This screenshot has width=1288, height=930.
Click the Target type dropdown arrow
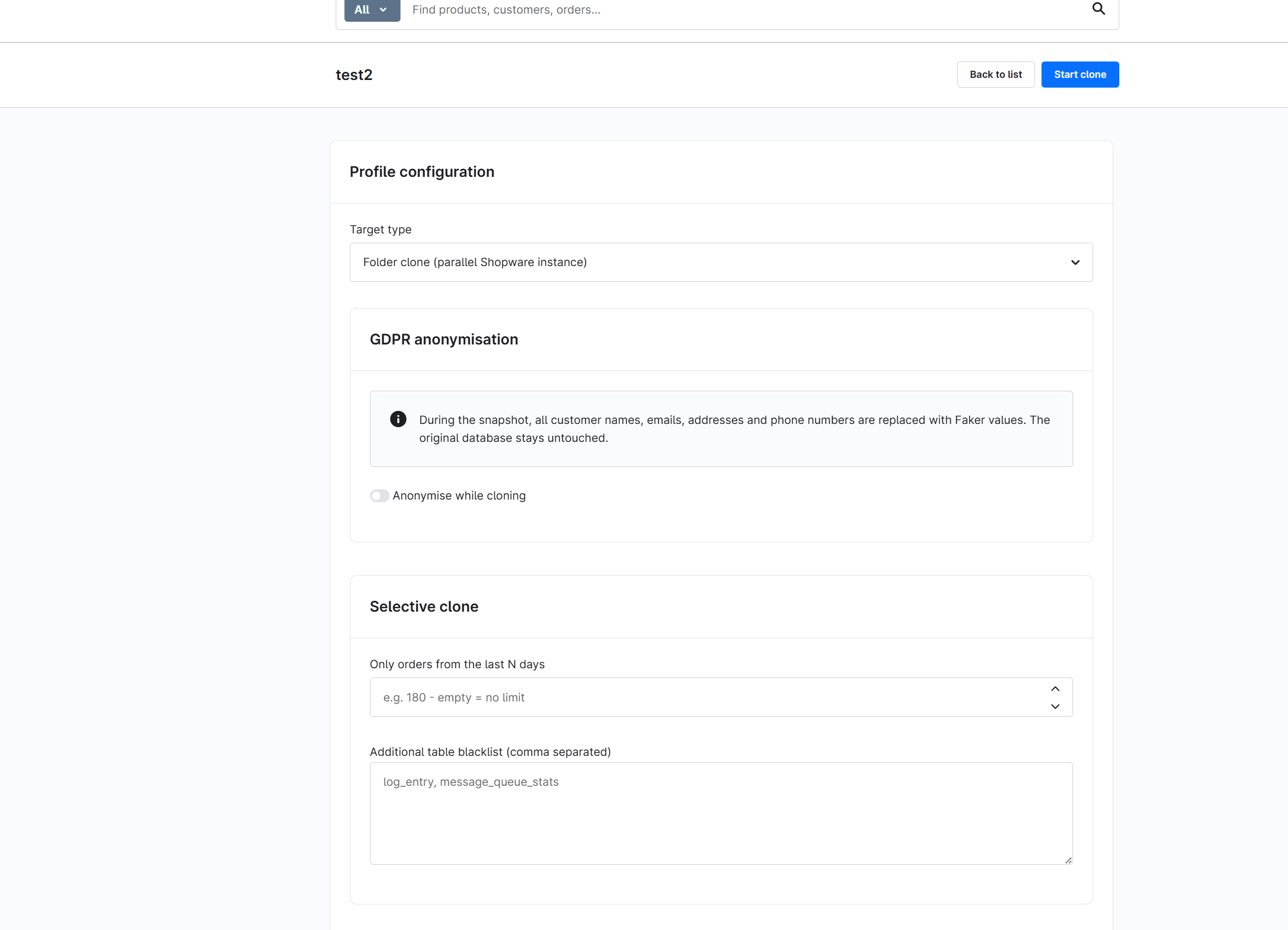coord(1075,262)
